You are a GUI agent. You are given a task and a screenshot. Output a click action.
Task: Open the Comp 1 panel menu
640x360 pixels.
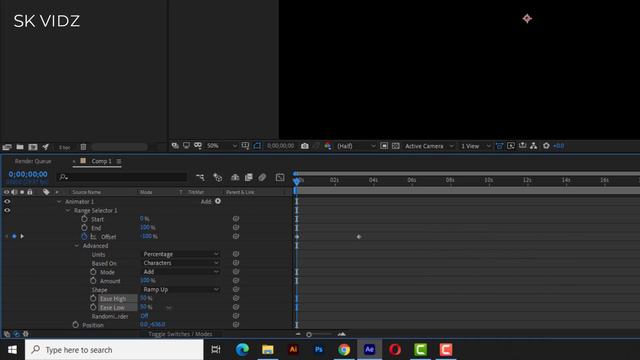(119, 161)
